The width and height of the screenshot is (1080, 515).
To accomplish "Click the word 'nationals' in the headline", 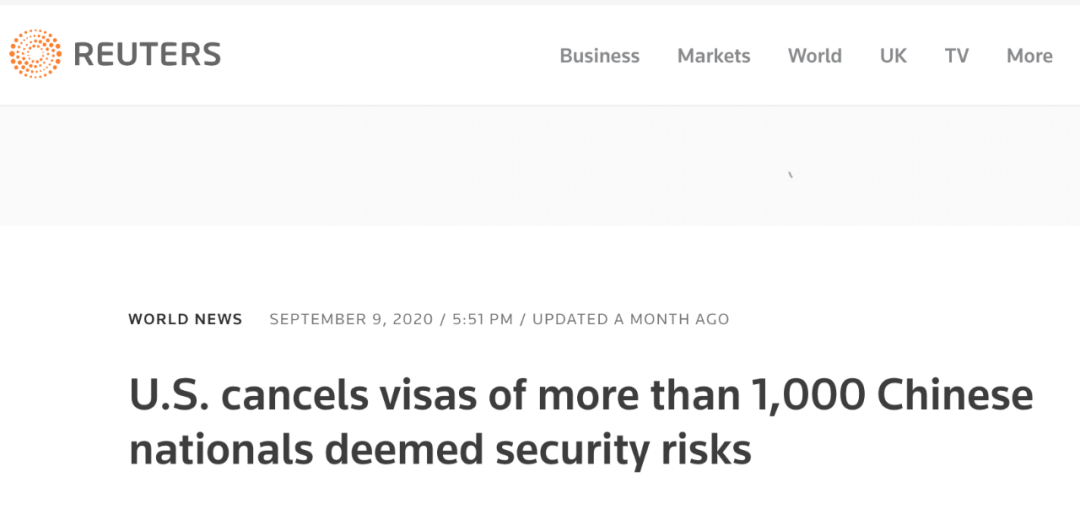I will click(220, 450).
